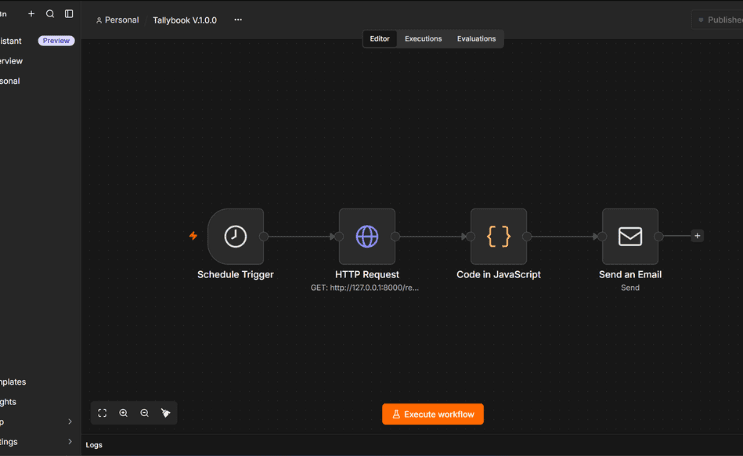Click the Tallybook V.1.0.0 workflow name
The image size is (743, 456).
click(x=185, y=20)
